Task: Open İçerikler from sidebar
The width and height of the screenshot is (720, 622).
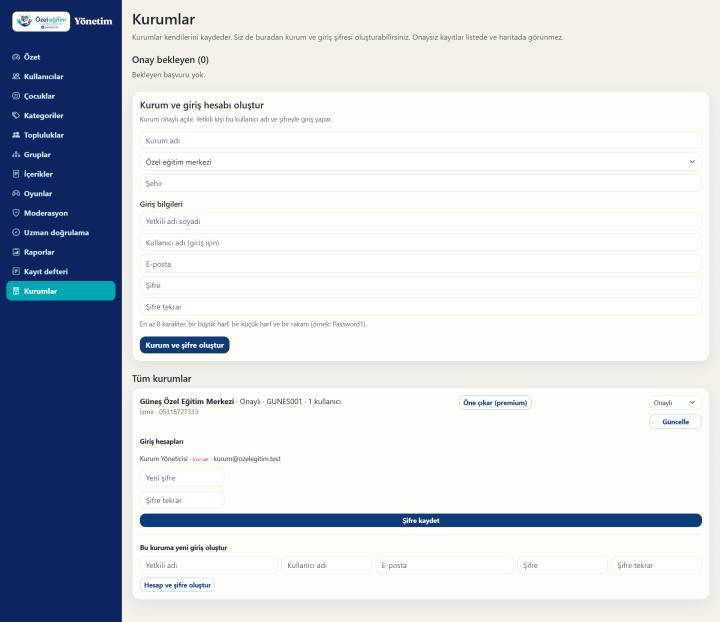Action: [61, 174]
